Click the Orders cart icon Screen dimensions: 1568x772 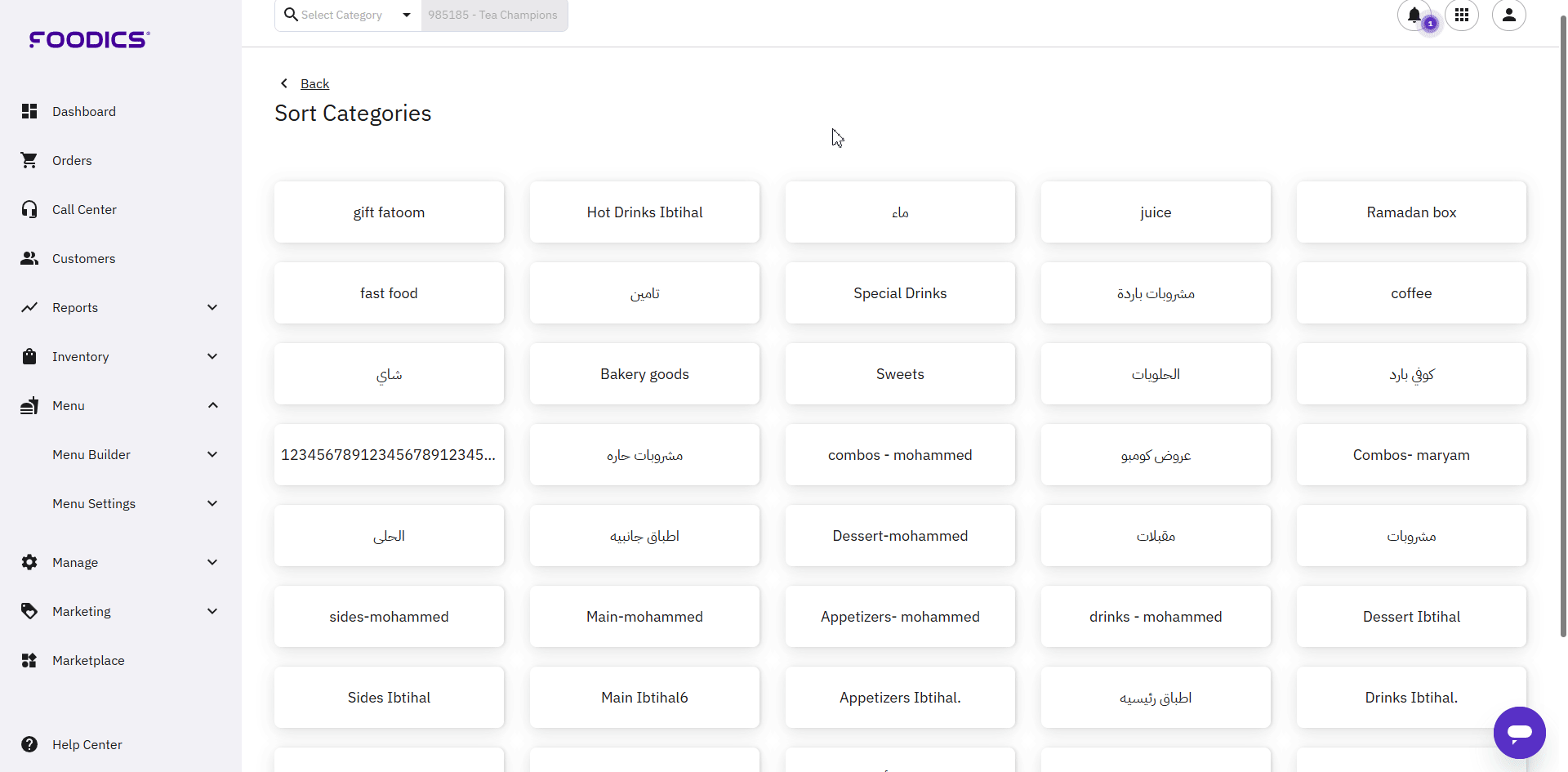coord(29,160)
